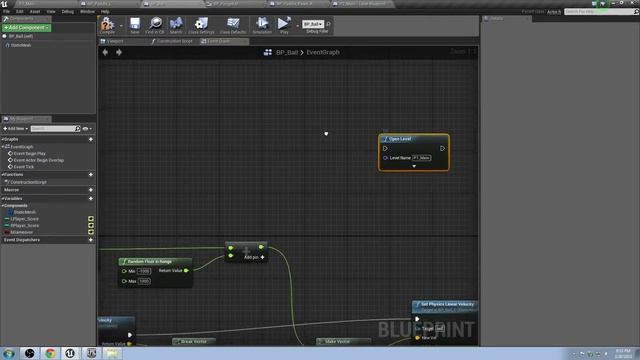The width and height of the screenshot is (640, 360).
Task: Expand compile options dropdown arrow
Action: coord(121,25)
